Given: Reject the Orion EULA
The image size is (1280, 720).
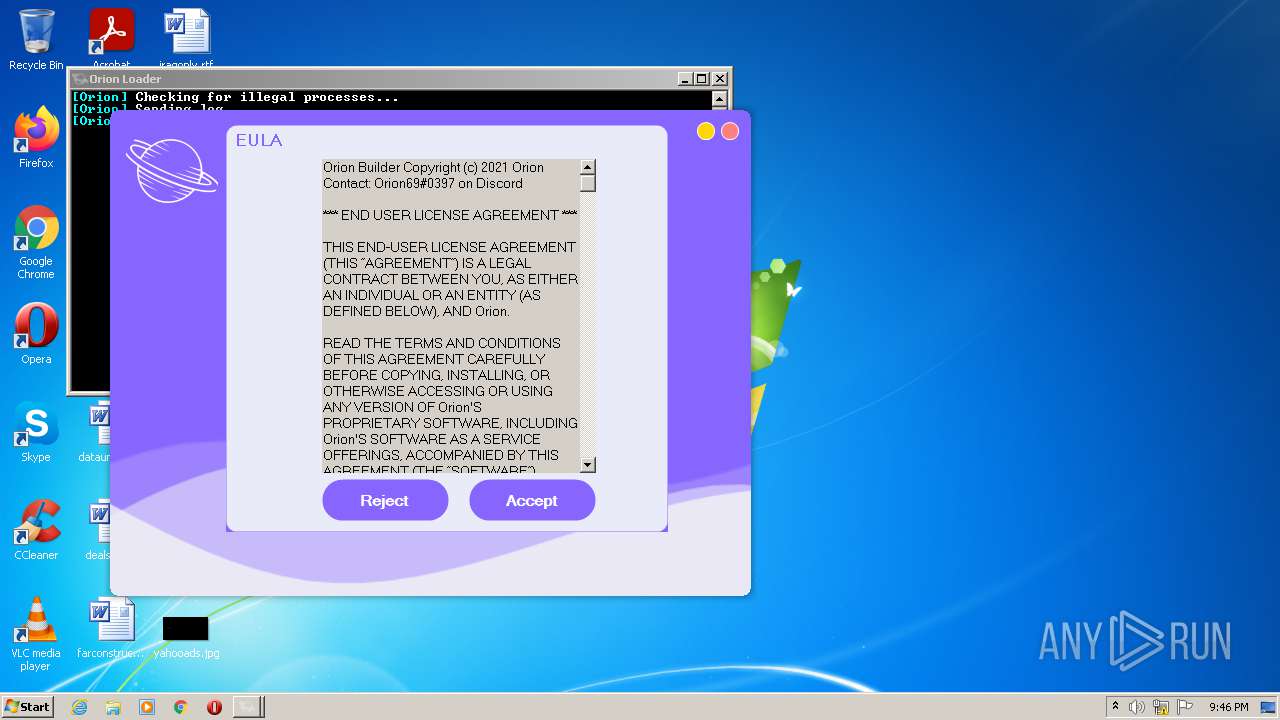Looking at the screenshot, I should click(x=385, y=500).
